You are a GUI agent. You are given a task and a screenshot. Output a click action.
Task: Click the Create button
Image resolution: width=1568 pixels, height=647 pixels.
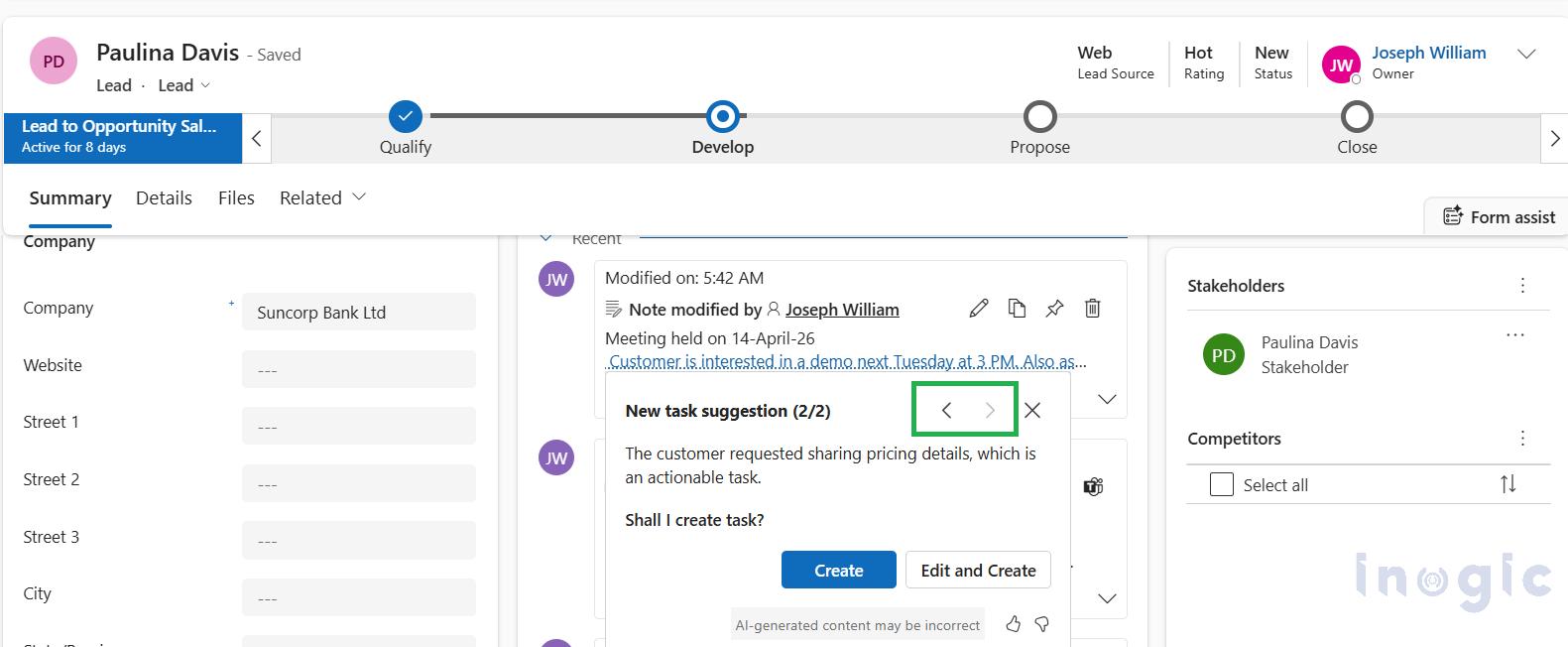tap(839, 570)
